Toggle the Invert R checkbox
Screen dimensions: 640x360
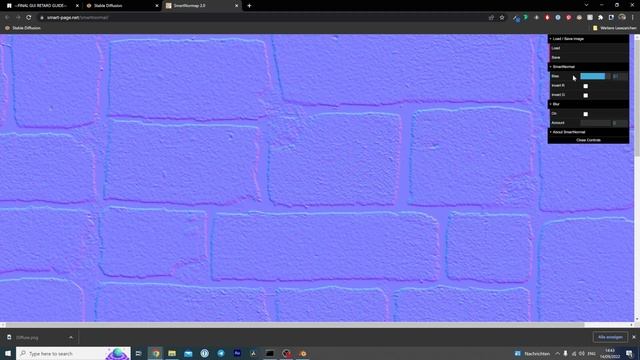(x=586, y=86)
